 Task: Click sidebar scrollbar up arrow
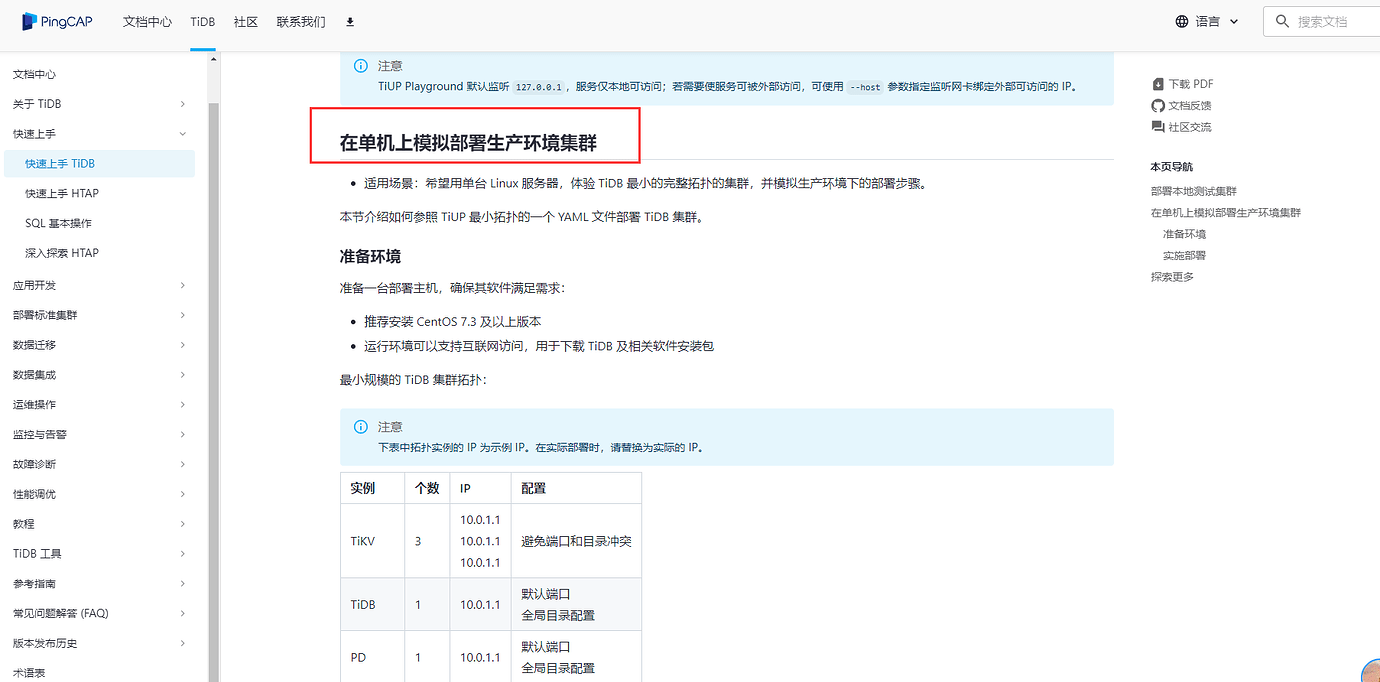pyautogui.click(x=213, y=59)
